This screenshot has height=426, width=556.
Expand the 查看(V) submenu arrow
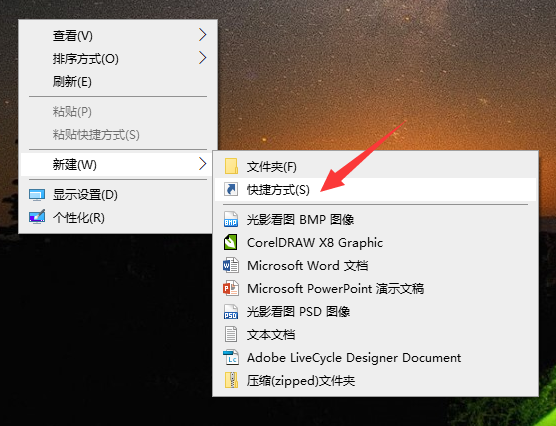(202, 35)
